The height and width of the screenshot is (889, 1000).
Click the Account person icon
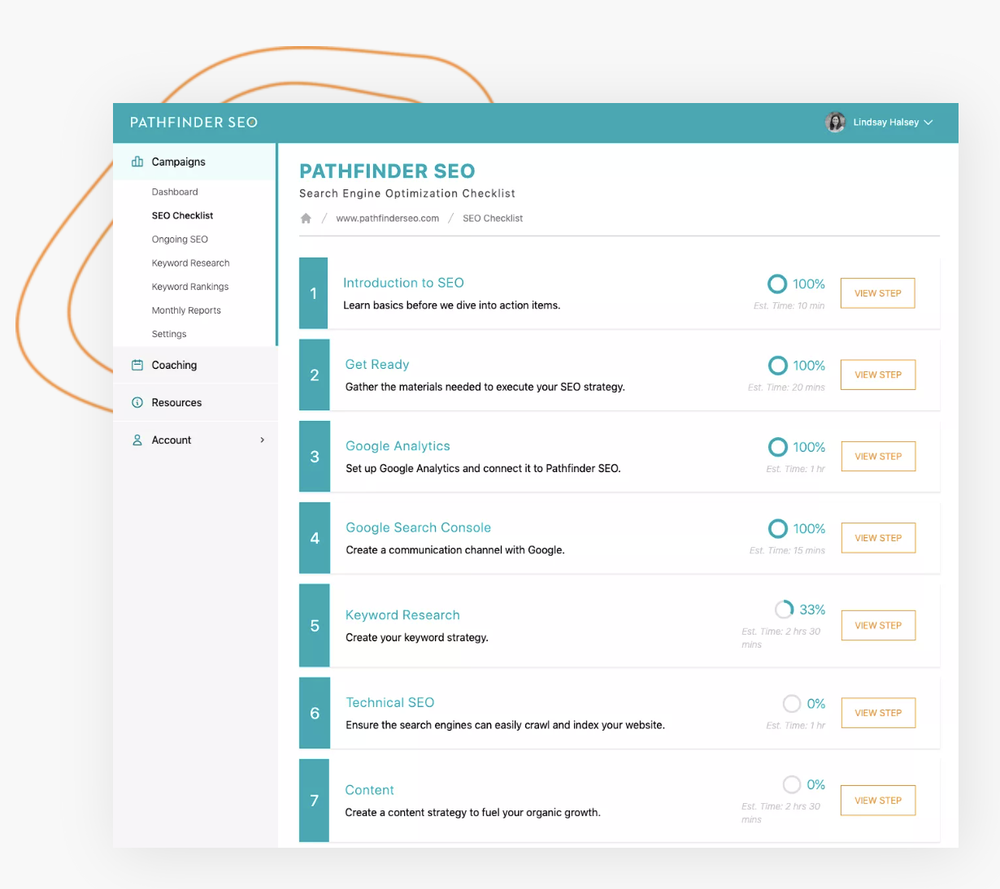tap(137, 440)
